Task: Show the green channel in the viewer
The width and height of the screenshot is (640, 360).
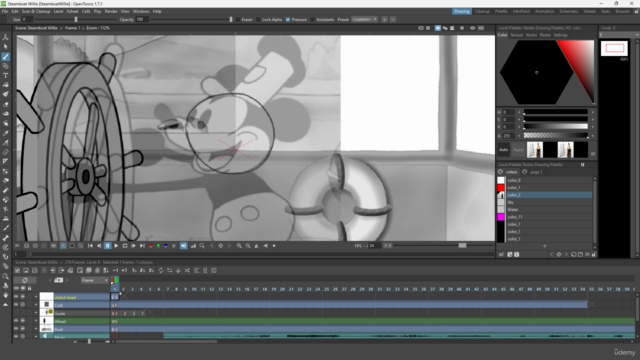Action: (x=158, y=246)
